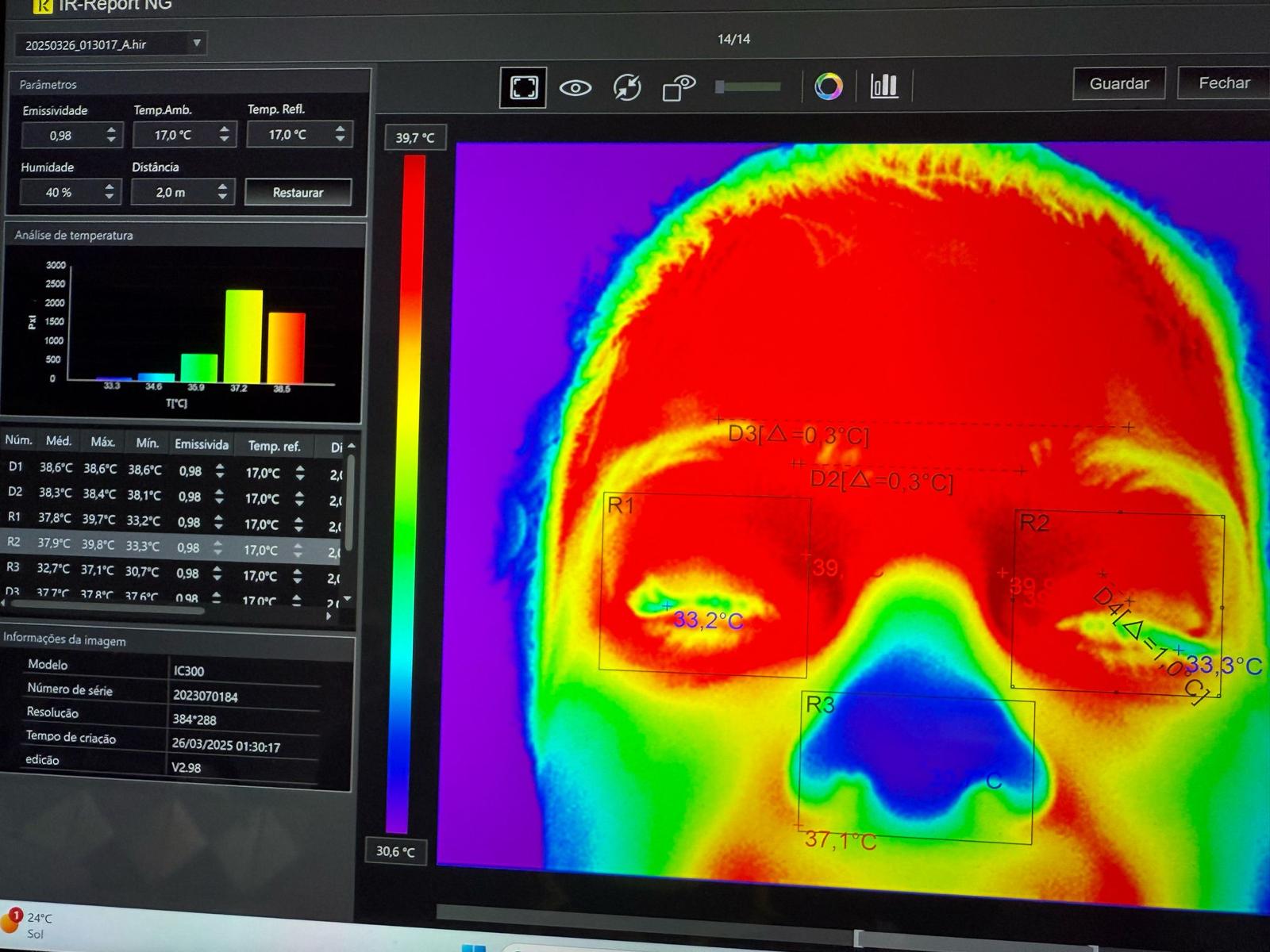Click the circular inward-arrows icon

click(x=627, y=87)
